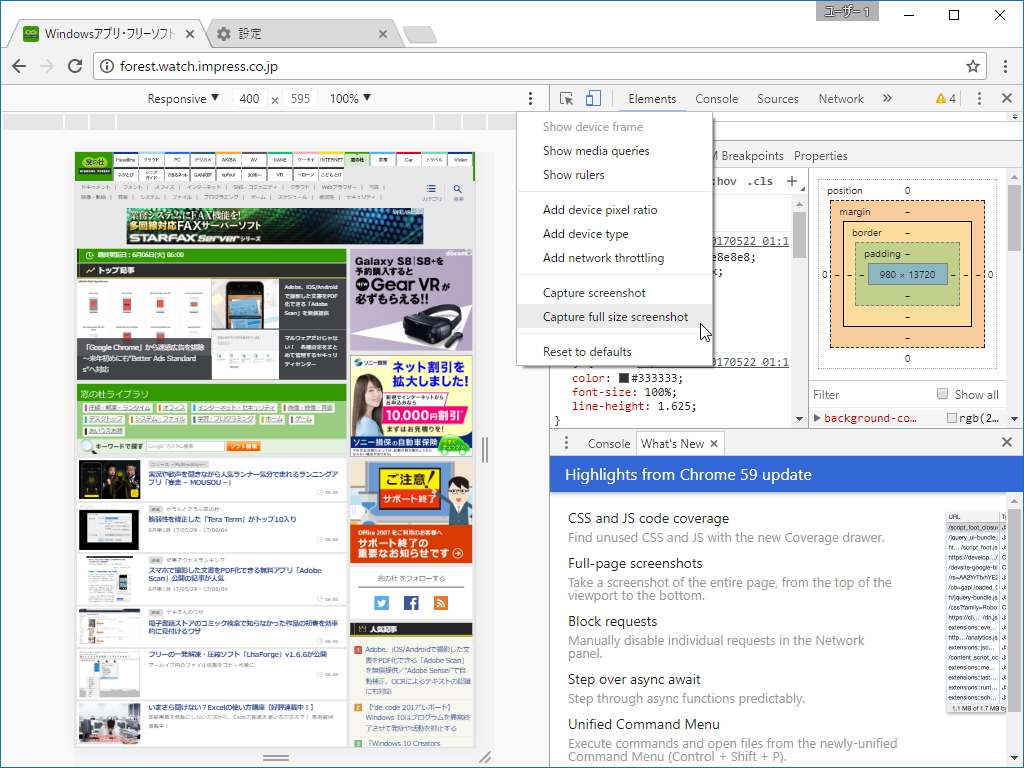Open drawer options three dots menu

(566, 443)
